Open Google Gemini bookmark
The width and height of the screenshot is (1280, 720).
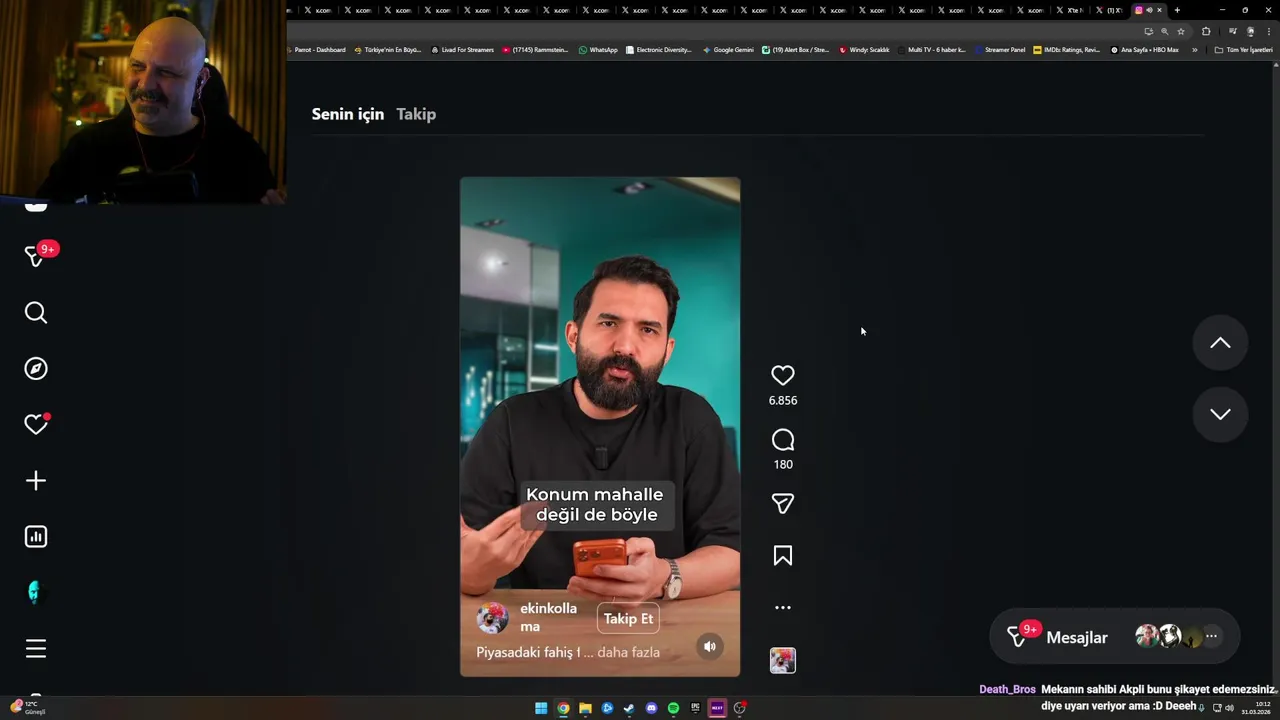tap(728, 50)
